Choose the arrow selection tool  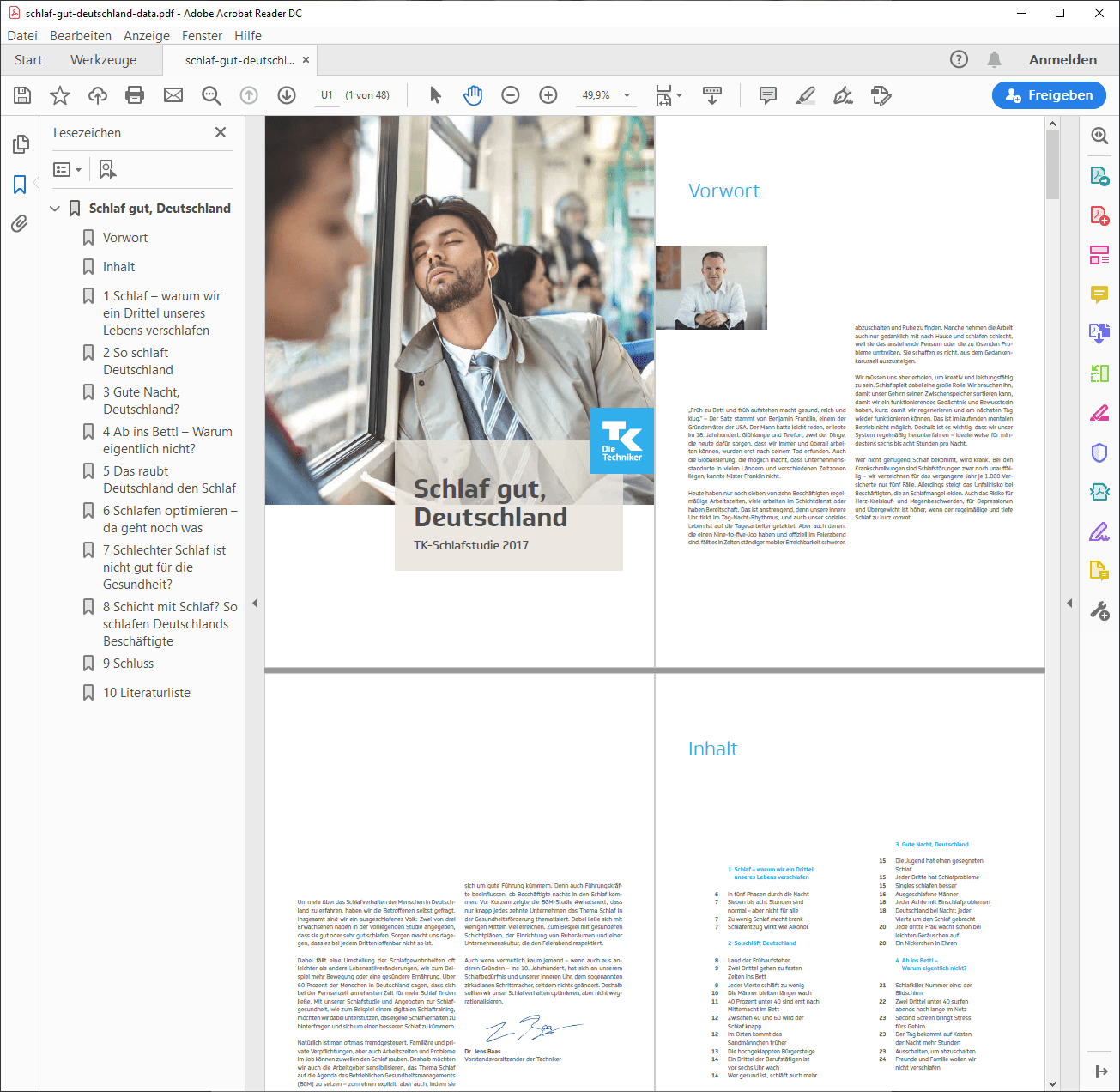point(435,95)
